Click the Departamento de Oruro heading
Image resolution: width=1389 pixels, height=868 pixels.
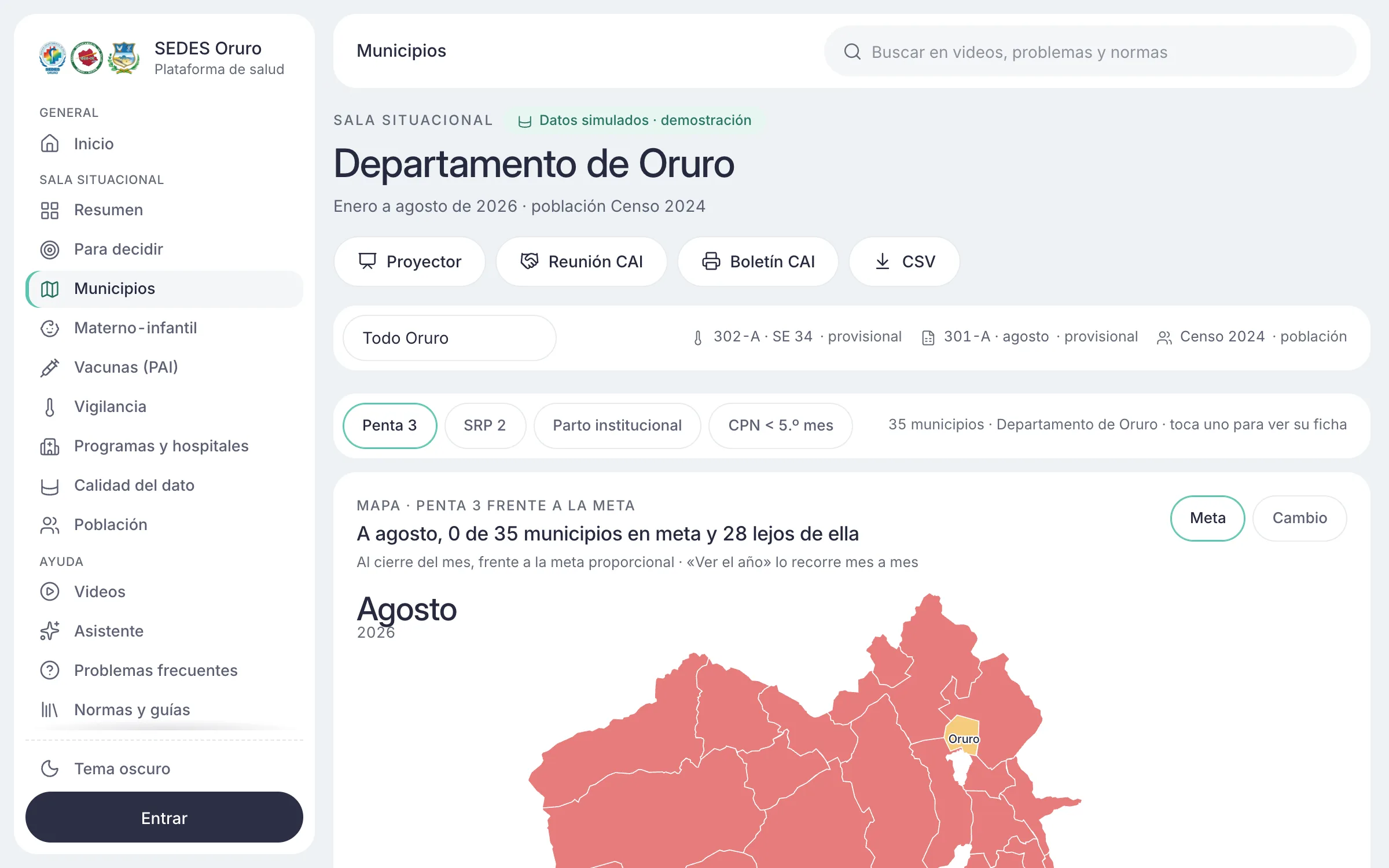pos(534,164)
